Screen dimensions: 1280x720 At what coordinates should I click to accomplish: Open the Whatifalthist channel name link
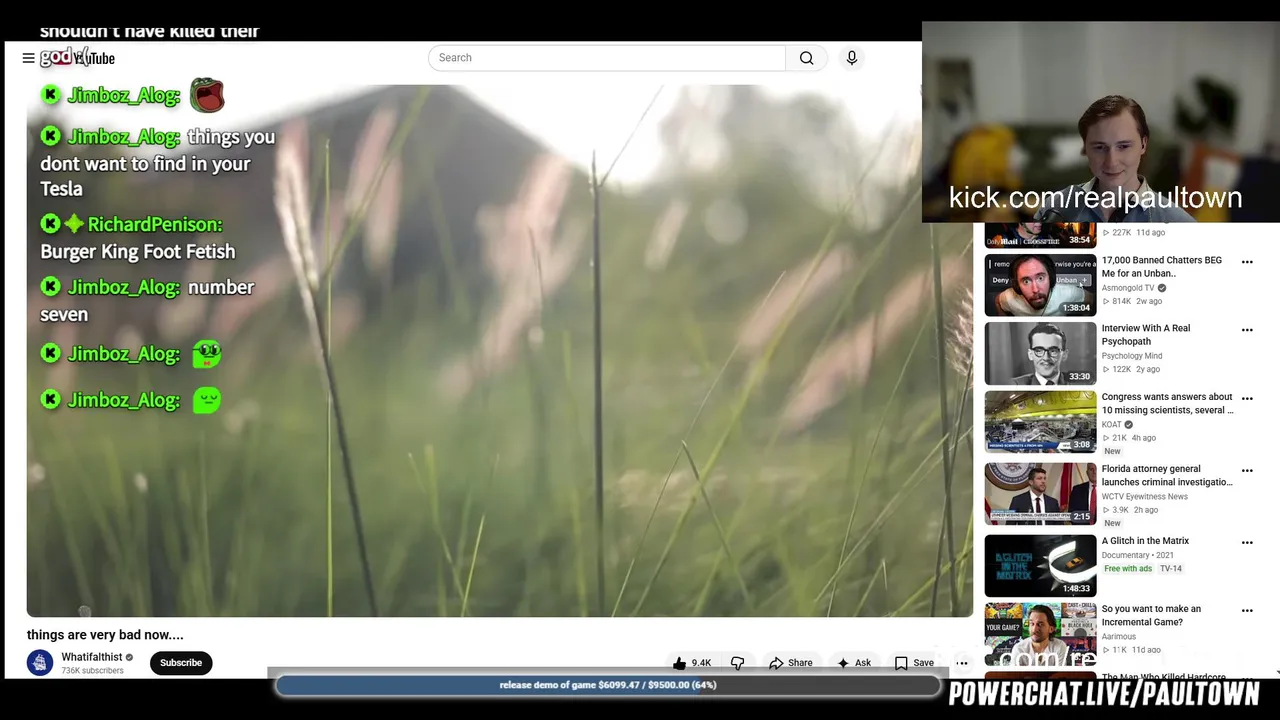pyautogui.click(x=91, y=657)
